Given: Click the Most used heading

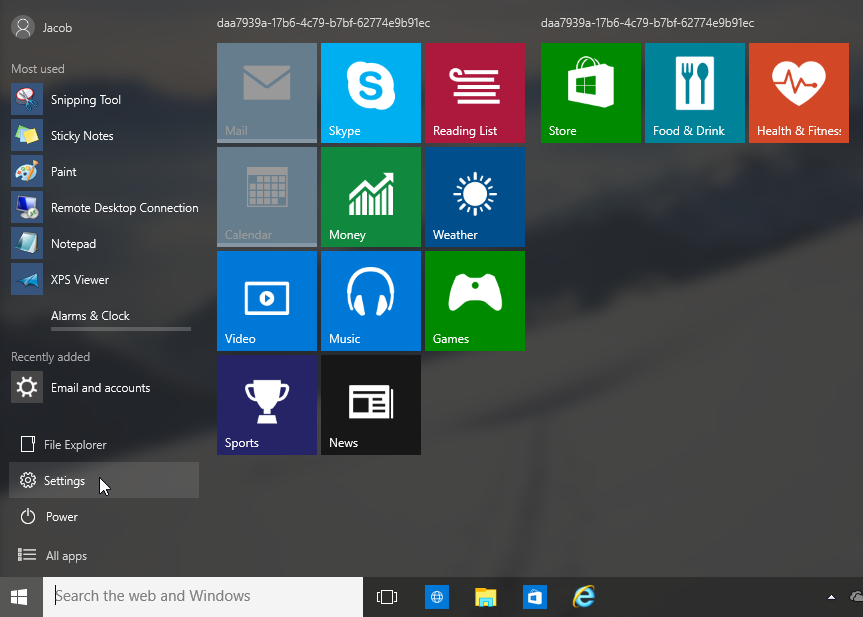Looking at the screenshot, I should (38, 69).
